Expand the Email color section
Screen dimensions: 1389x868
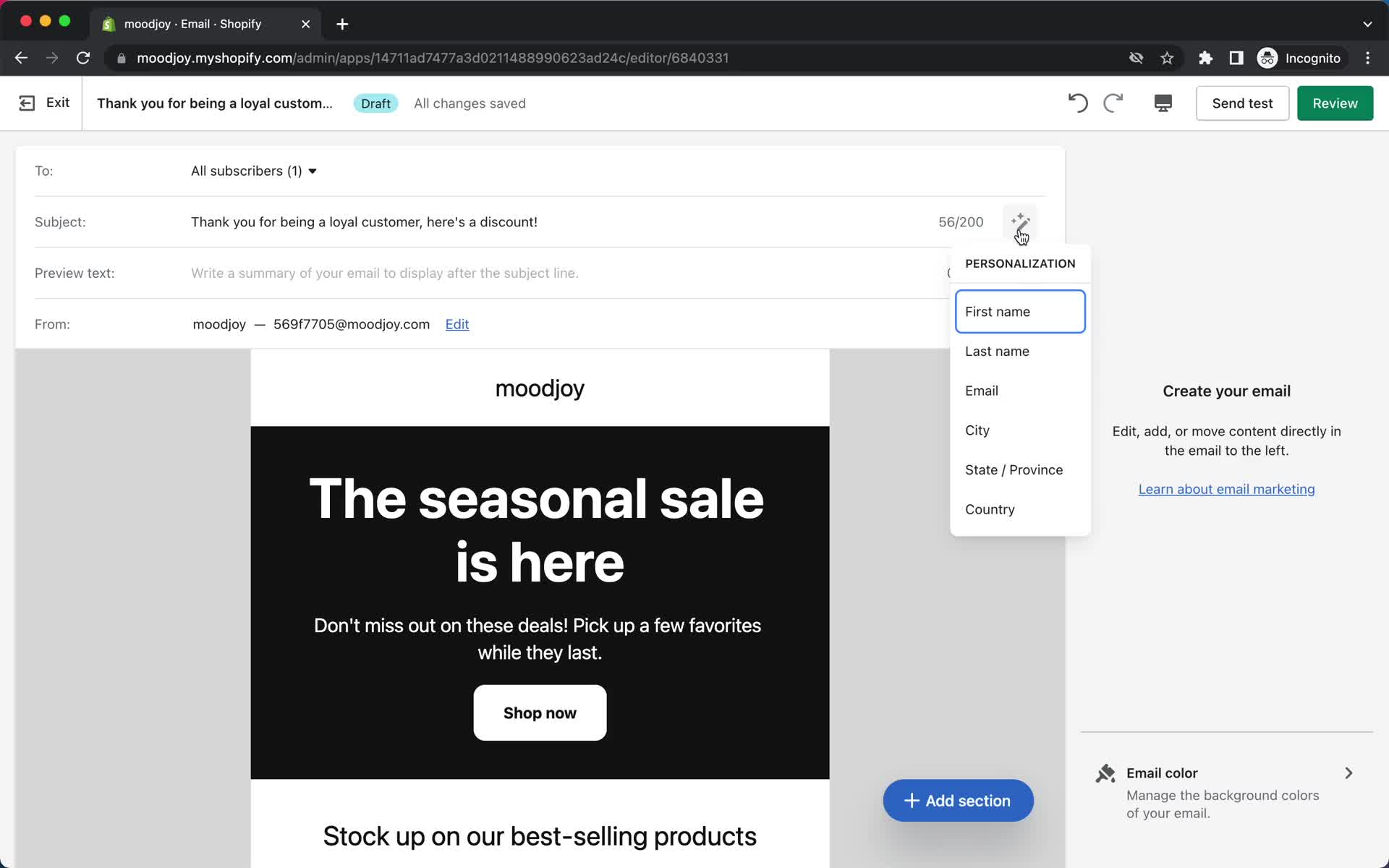pos(1349,773)
